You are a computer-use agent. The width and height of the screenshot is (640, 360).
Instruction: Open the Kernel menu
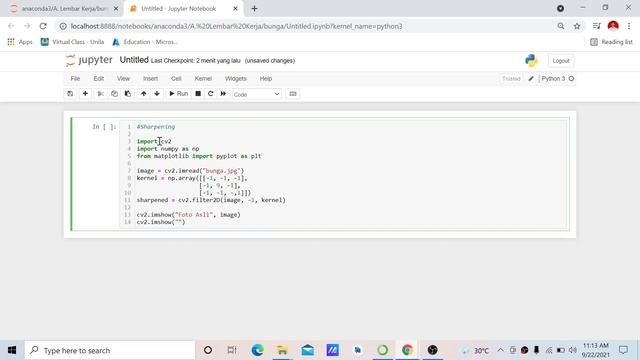click(203, 79)
